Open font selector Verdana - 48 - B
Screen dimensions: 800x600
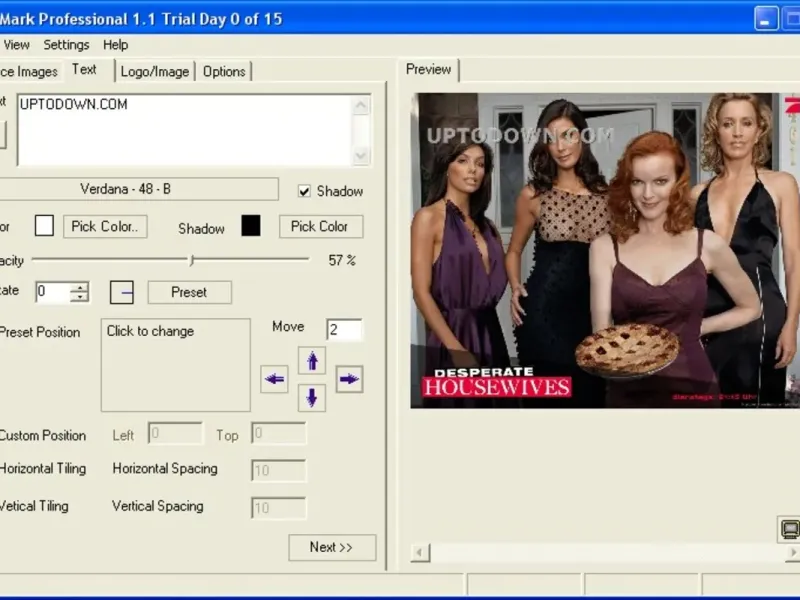[x=138, y=189]
